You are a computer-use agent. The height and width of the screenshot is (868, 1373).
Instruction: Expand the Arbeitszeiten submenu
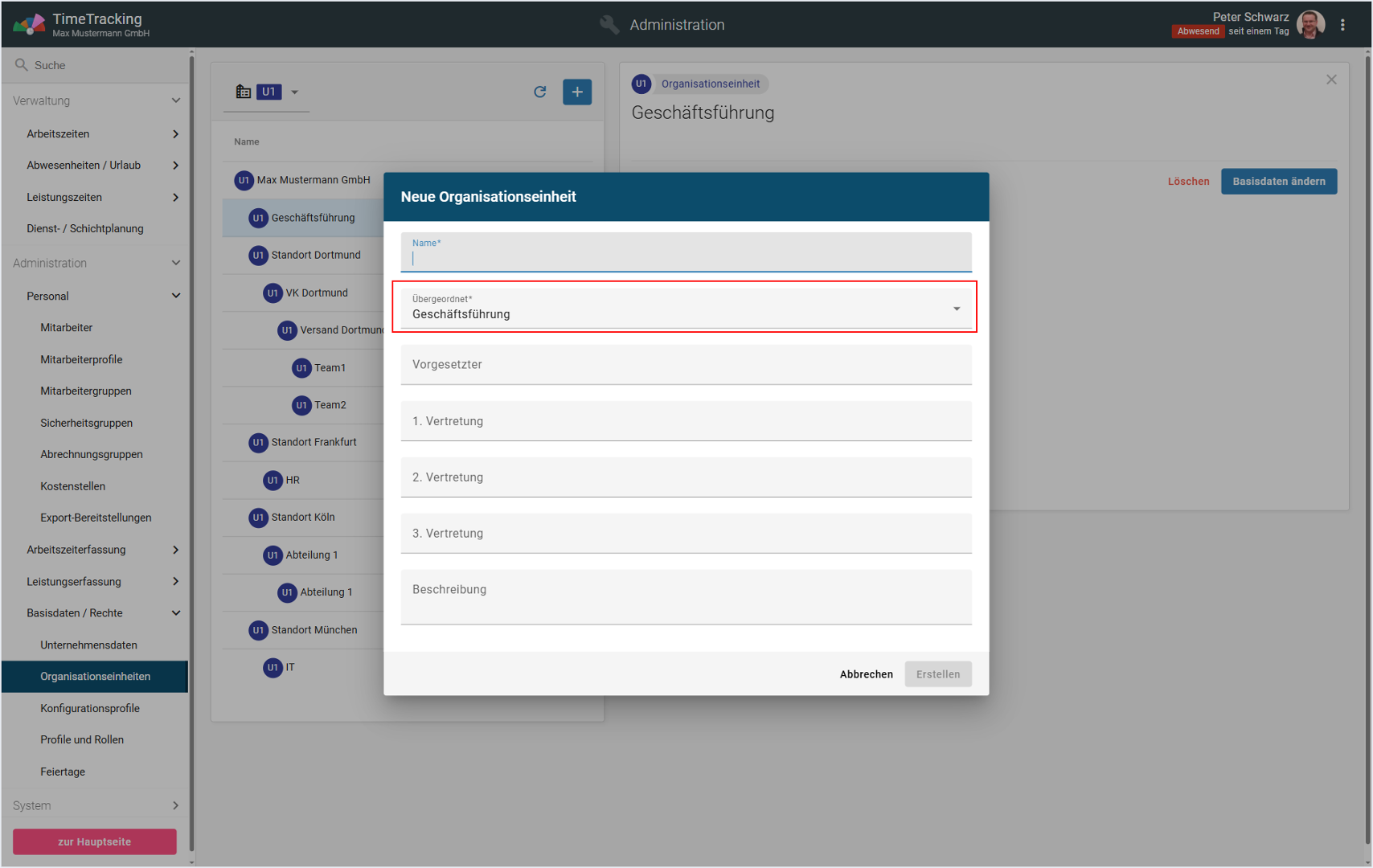pyautogui.click(x=175, y=134)
